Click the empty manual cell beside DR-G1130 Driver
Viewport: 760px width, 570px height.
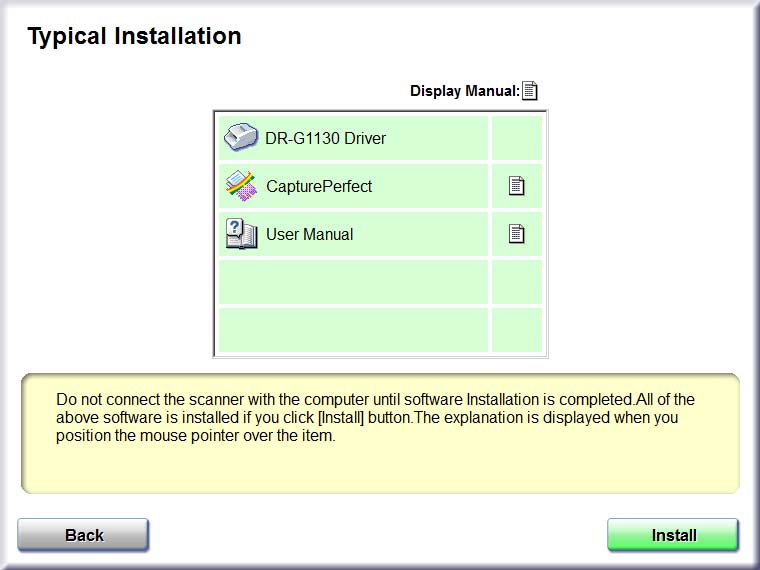tap(517, 138)
